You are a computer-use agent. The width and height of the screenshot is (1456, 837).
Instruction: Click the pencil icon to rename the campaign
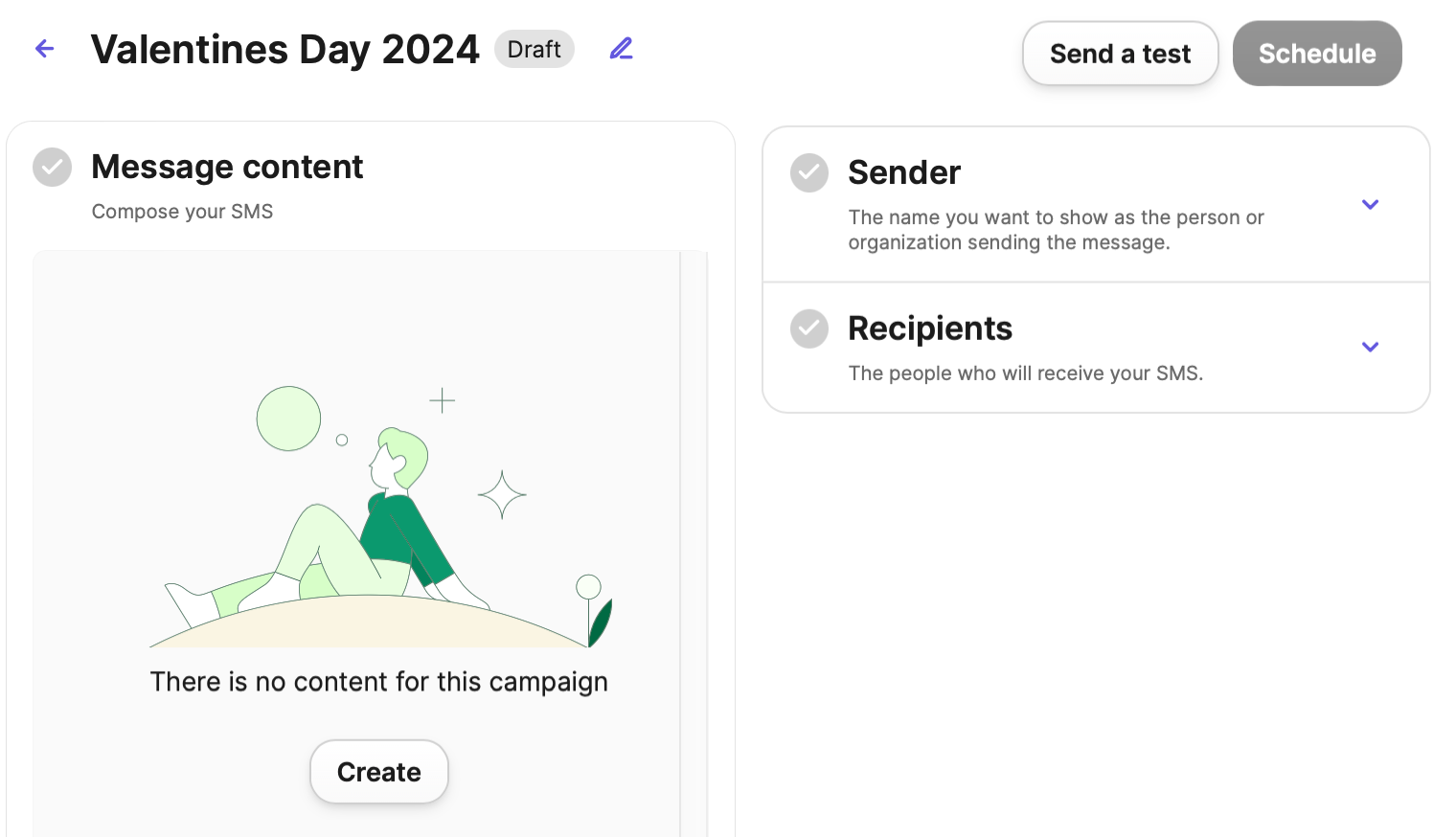pyautogui.click(x=621, y=48)
